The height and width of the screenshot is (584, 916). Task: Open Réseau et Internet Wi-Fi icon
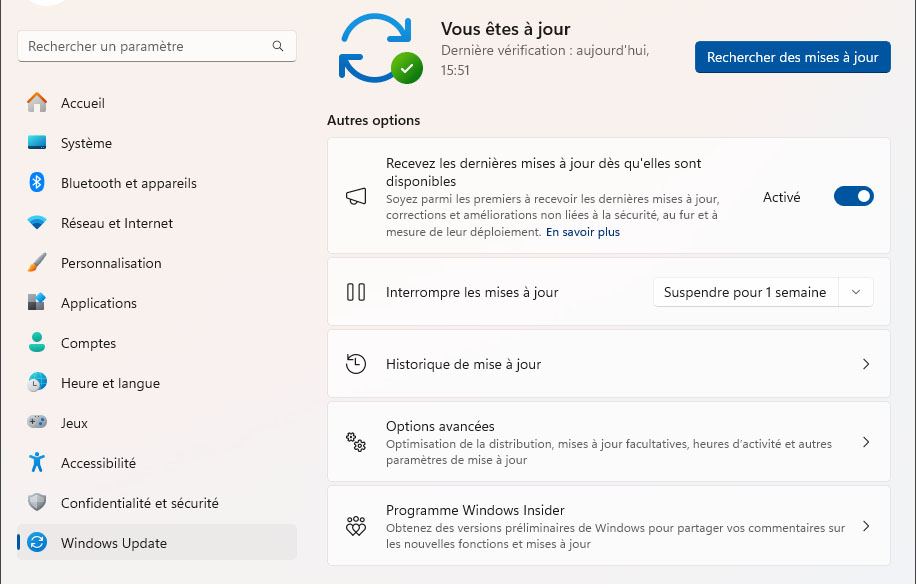tap(37, 223)
